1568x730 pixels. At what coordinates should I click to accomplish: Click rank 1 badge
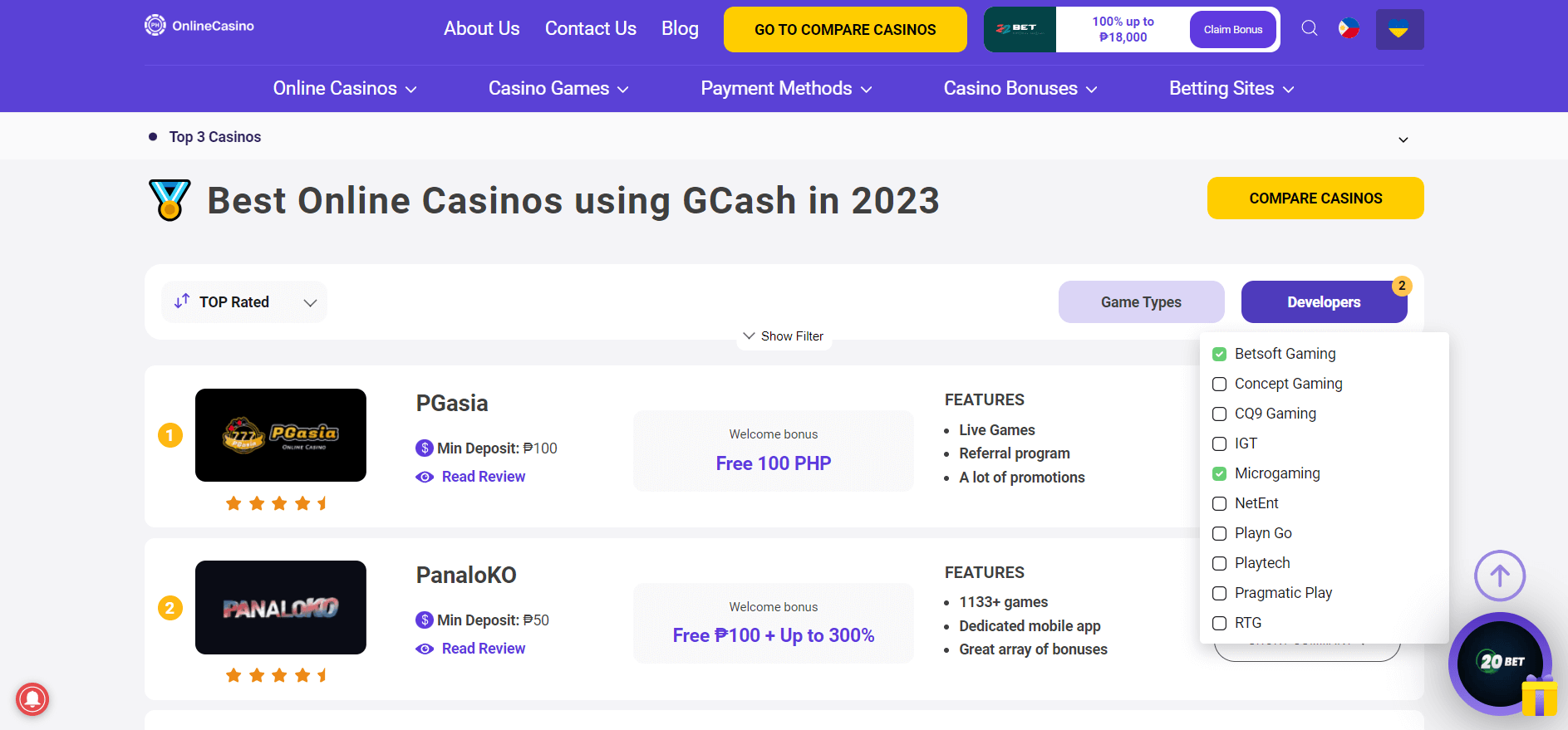click(170, 435)
